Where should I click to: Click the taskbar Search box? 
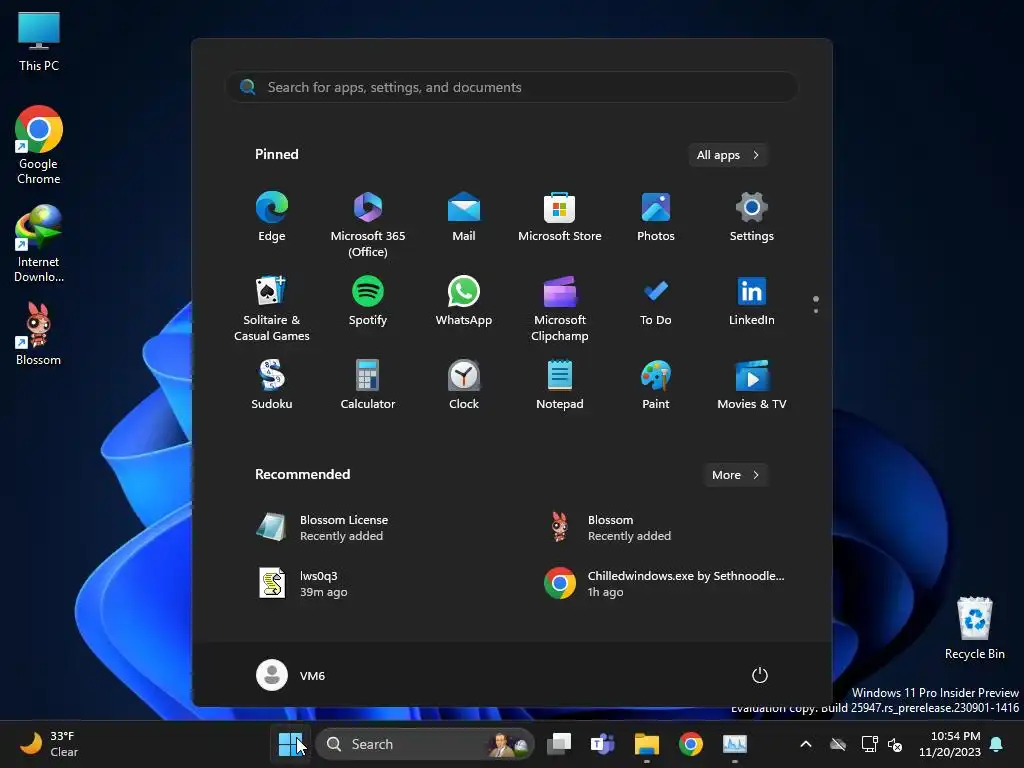pyautogui.click(x=425, y=744)
